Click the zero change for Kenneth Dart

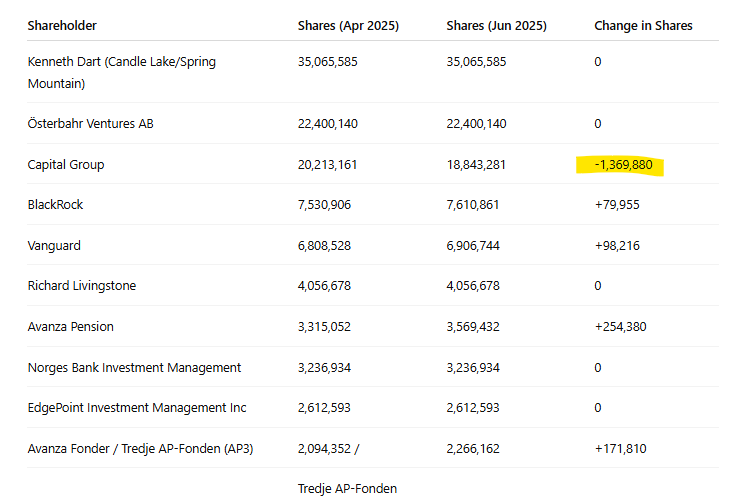click(598, 62)
